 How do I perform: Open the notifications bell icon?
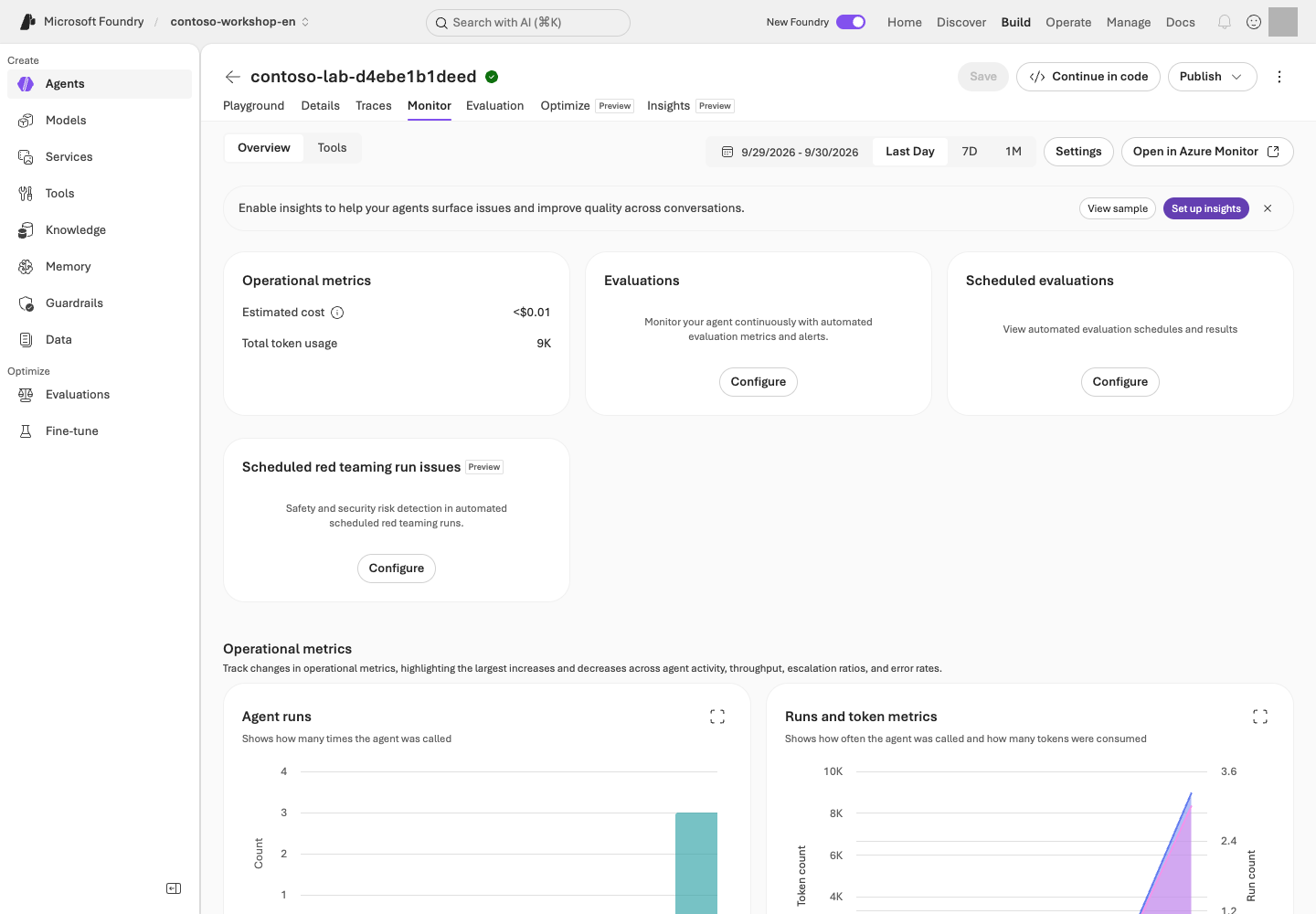[x=1225, y=22]
